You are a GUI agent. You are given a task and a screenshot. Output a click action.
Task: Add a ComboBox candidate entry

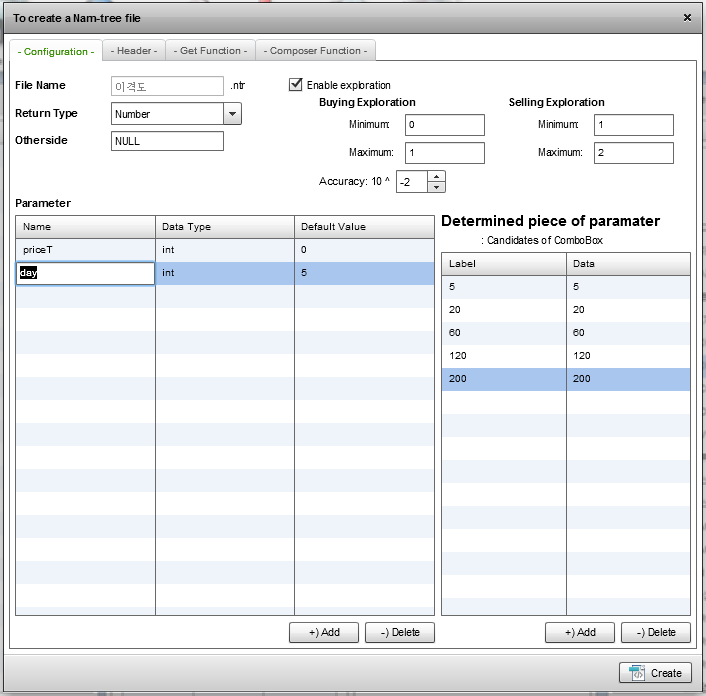[x=580, y=632]
